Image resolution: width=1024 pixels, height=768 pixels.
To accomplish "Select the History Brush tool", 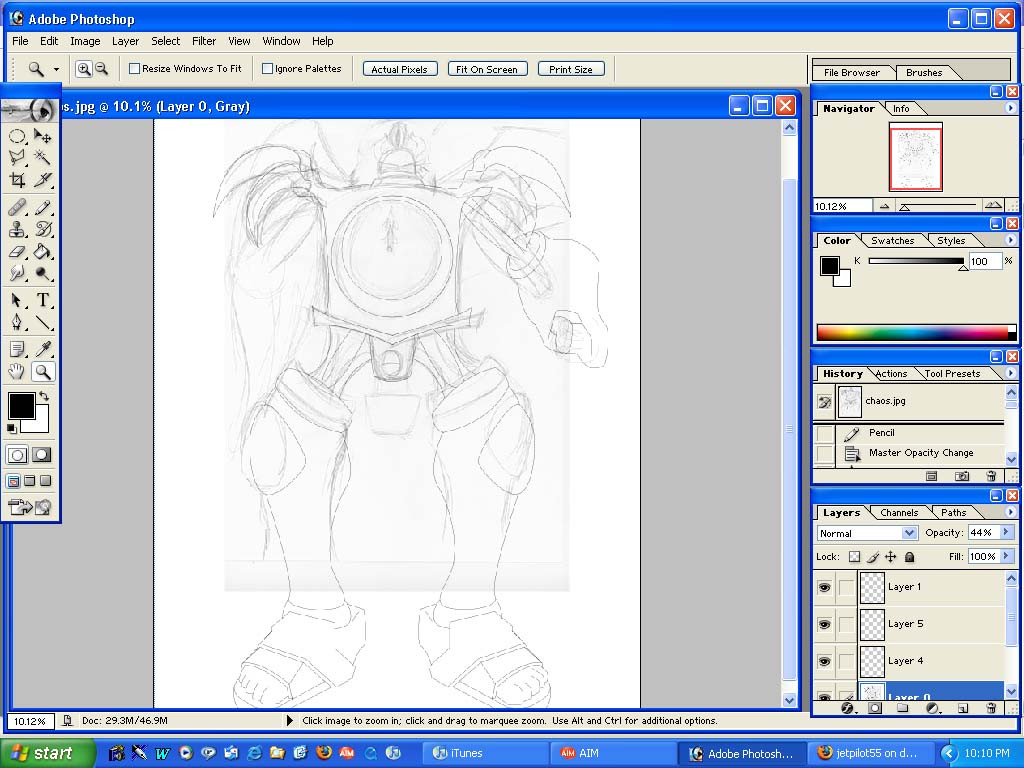I will (x=42, y=229).
